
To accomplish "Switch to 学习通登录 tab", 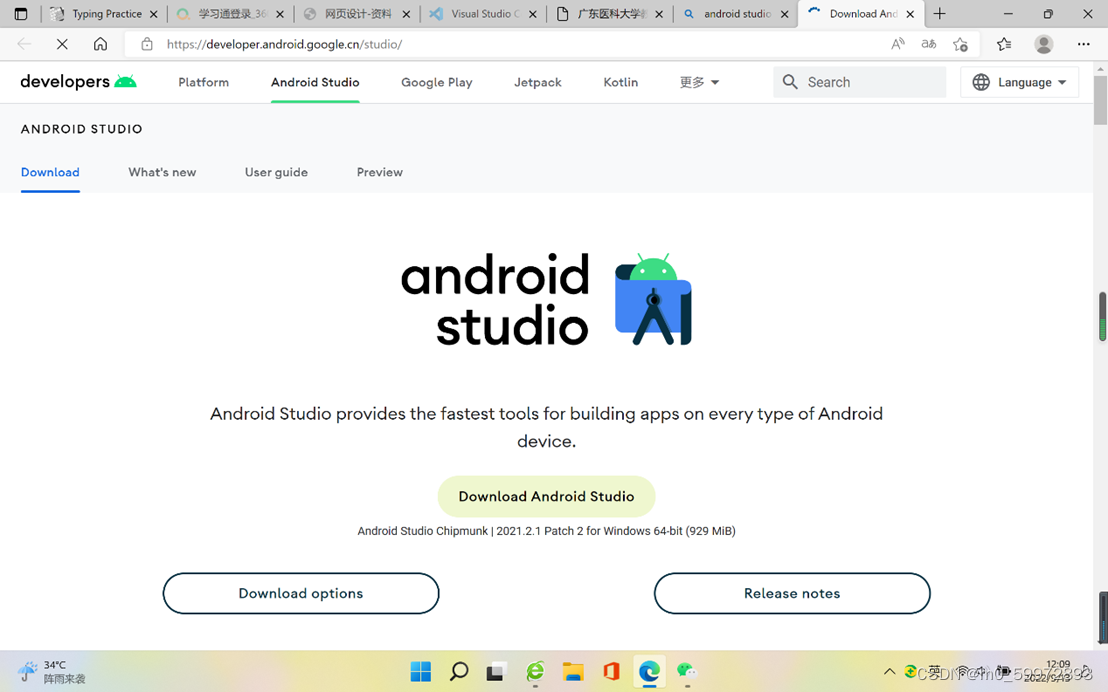I will pos(232,13).
